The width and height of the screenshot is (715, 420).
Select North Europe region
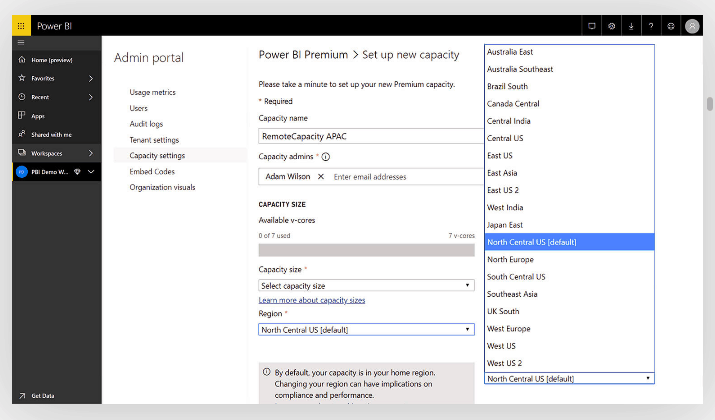(x=569, y=259)
